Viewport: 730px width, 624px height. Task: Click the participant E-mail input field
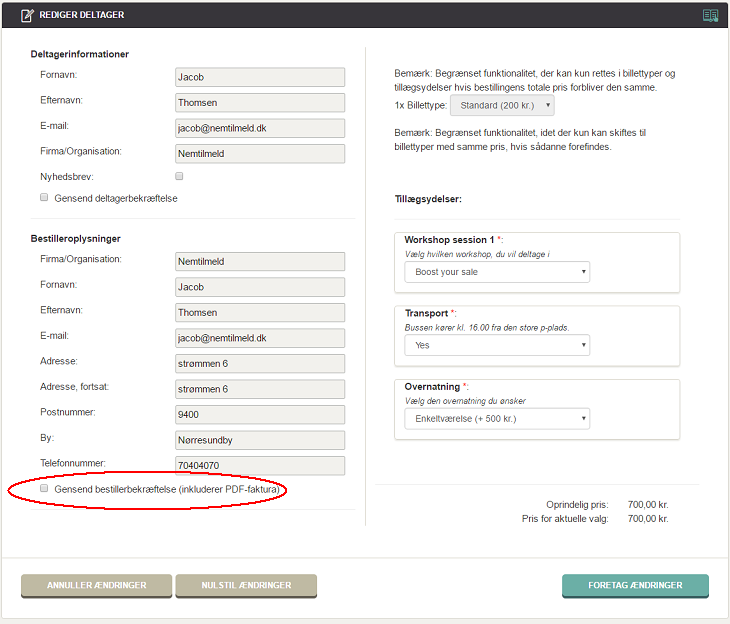259,128
